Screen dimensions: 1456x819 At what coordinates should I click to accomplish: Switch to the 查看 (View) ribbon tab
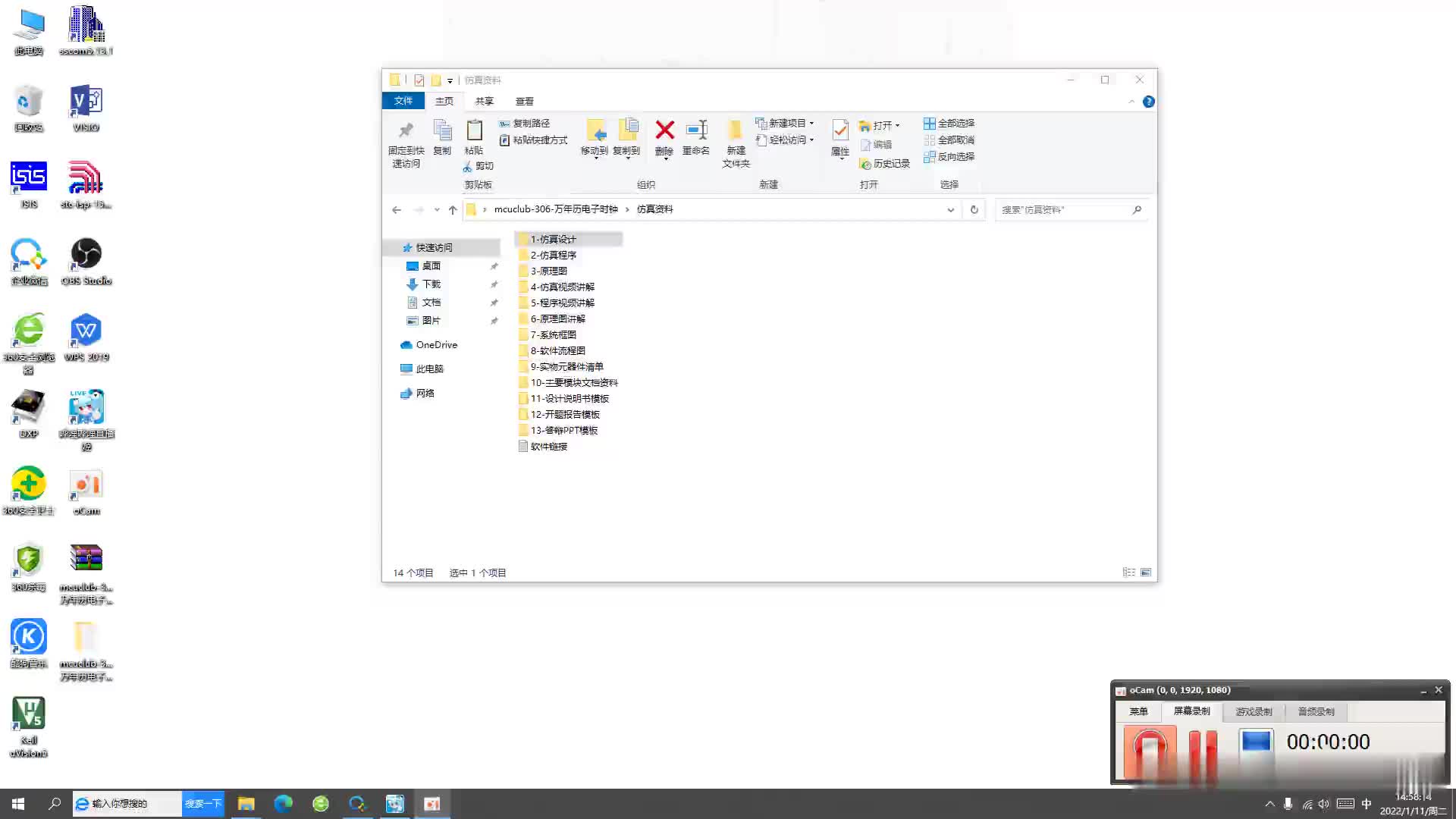tap(524, 102)
